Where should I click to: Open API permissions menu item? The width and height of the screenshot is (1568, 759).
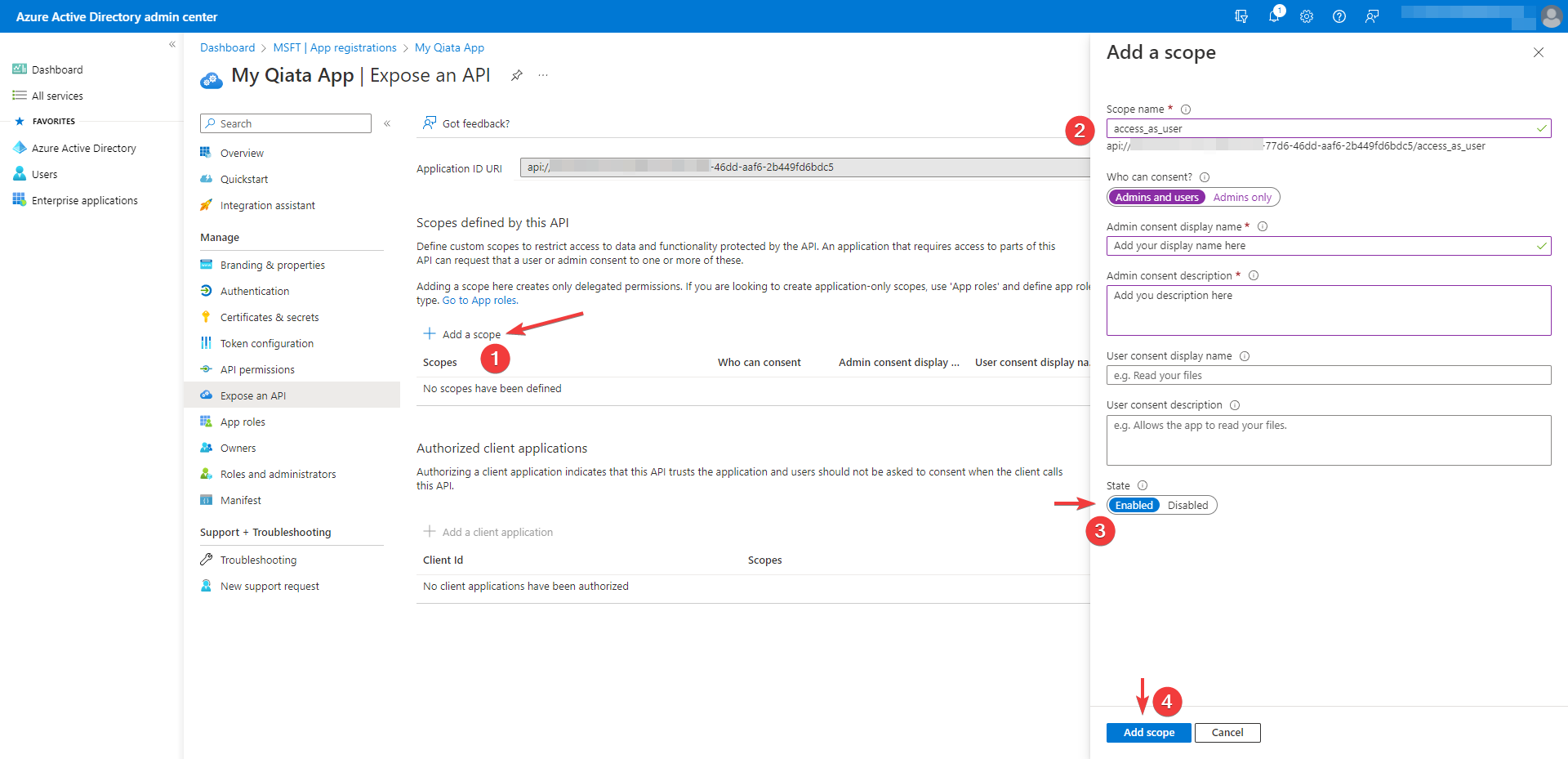(x=257, y=370)
